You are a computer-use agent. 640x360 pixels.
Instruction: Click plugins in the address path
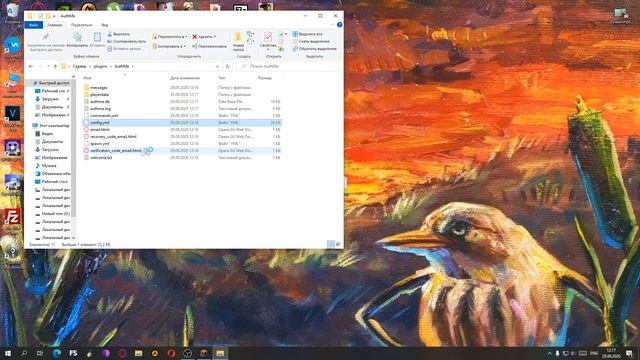[x=100, y=66]
